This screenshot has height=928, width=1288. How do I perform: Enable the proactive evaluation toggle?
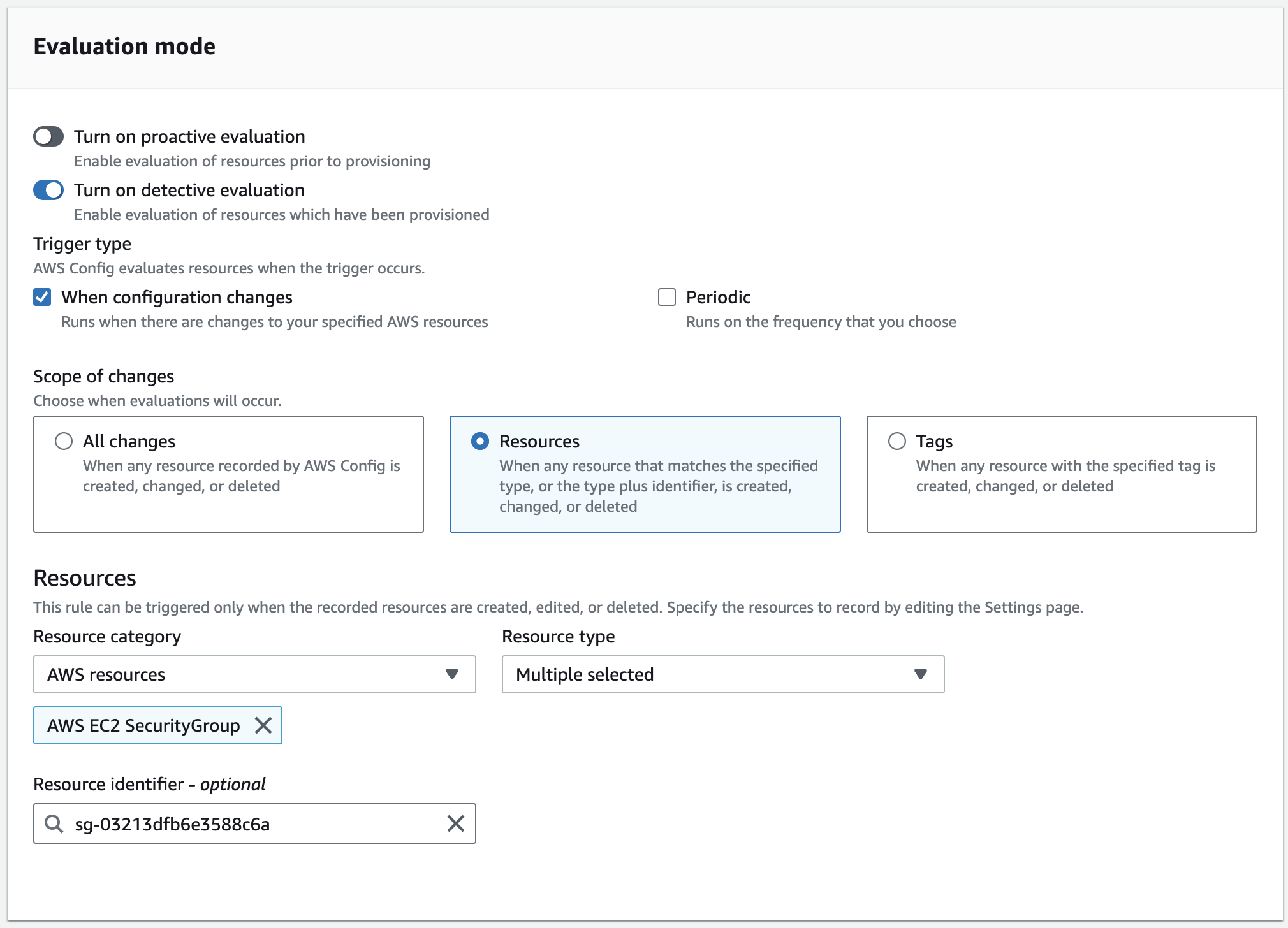(x=48, y=136)
